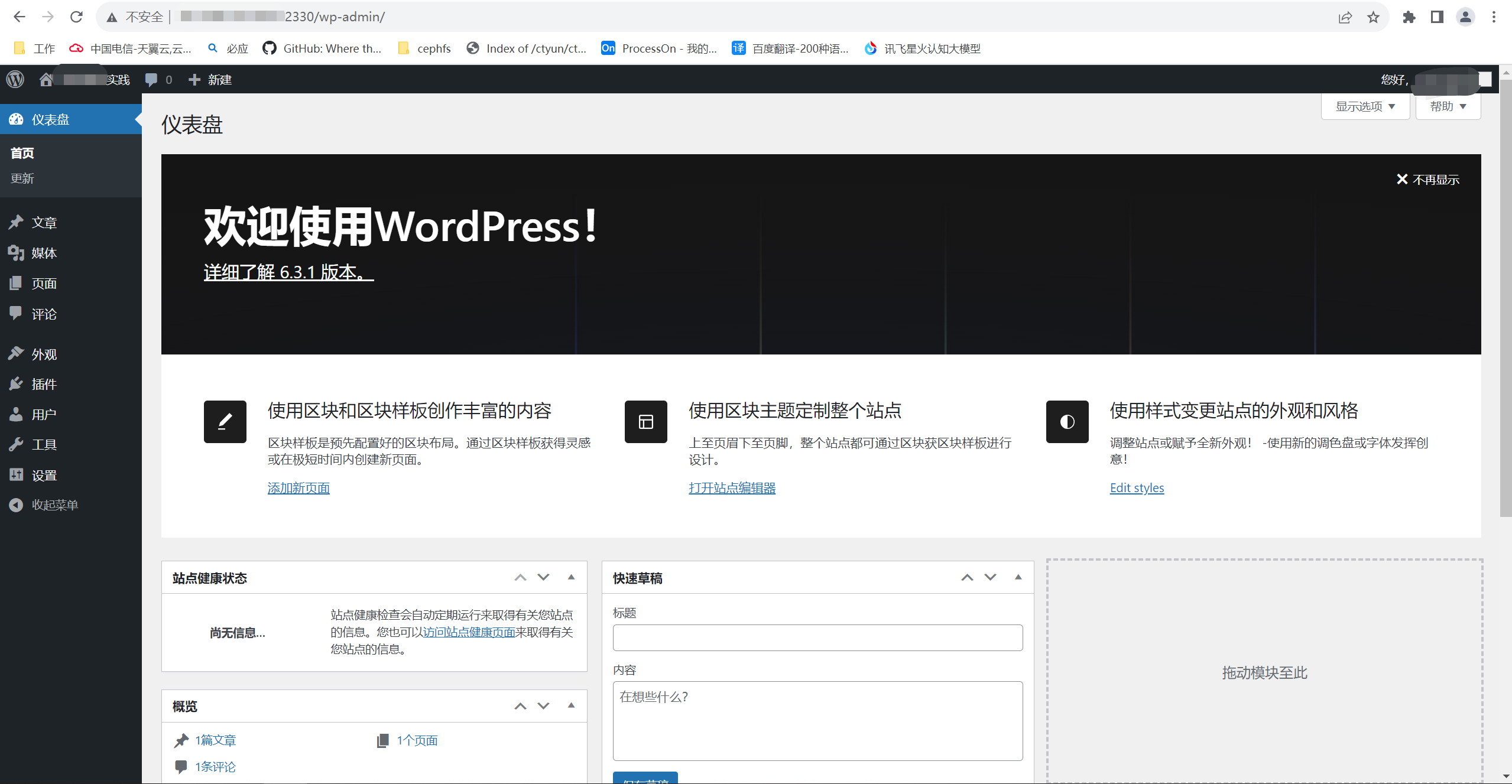
Task: Toggle the 站点健康状态 panel open or closed
Action: [x=571, y=577]
